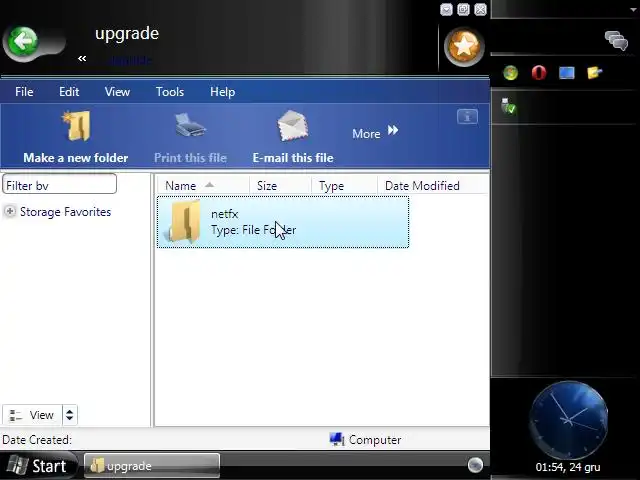The height and width of the screenshot is (480, 640).
Task: Click the double chevron breadcrumb arrow
Action: [x=82, y=59]
